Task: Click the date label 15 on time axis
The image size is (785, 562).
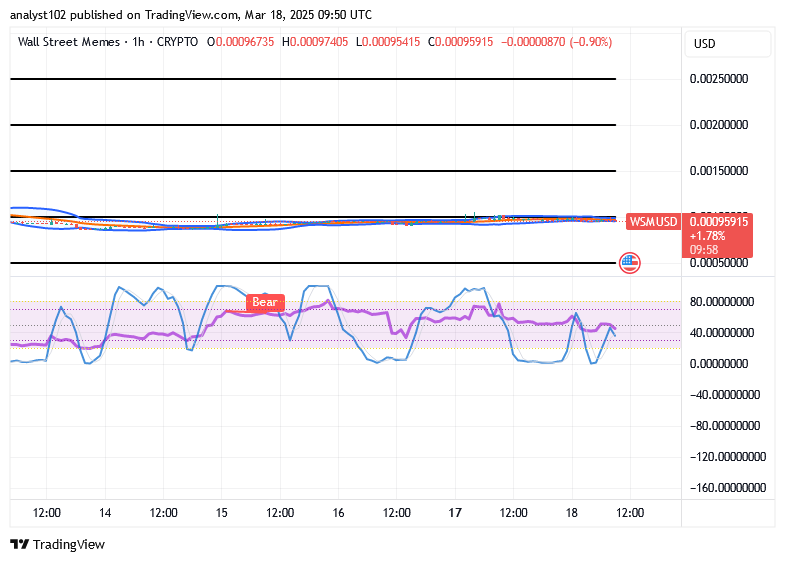Action: point(222,513)
